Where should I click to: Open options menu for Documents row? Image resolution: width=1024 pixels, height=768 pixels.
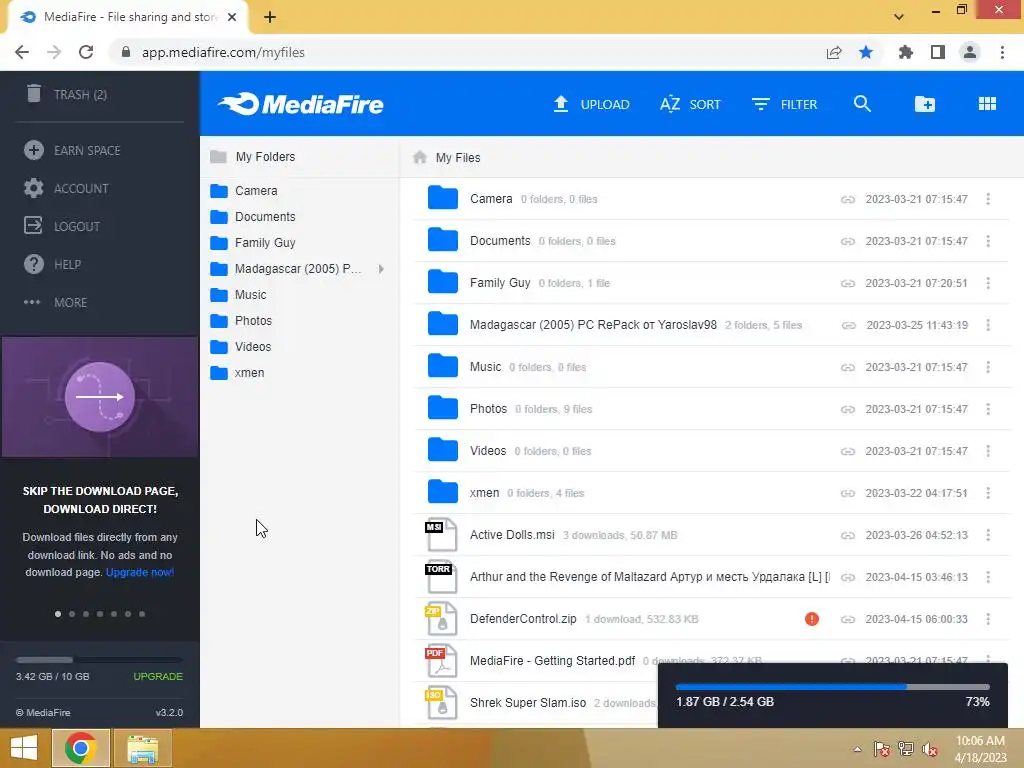coord(988,241)
